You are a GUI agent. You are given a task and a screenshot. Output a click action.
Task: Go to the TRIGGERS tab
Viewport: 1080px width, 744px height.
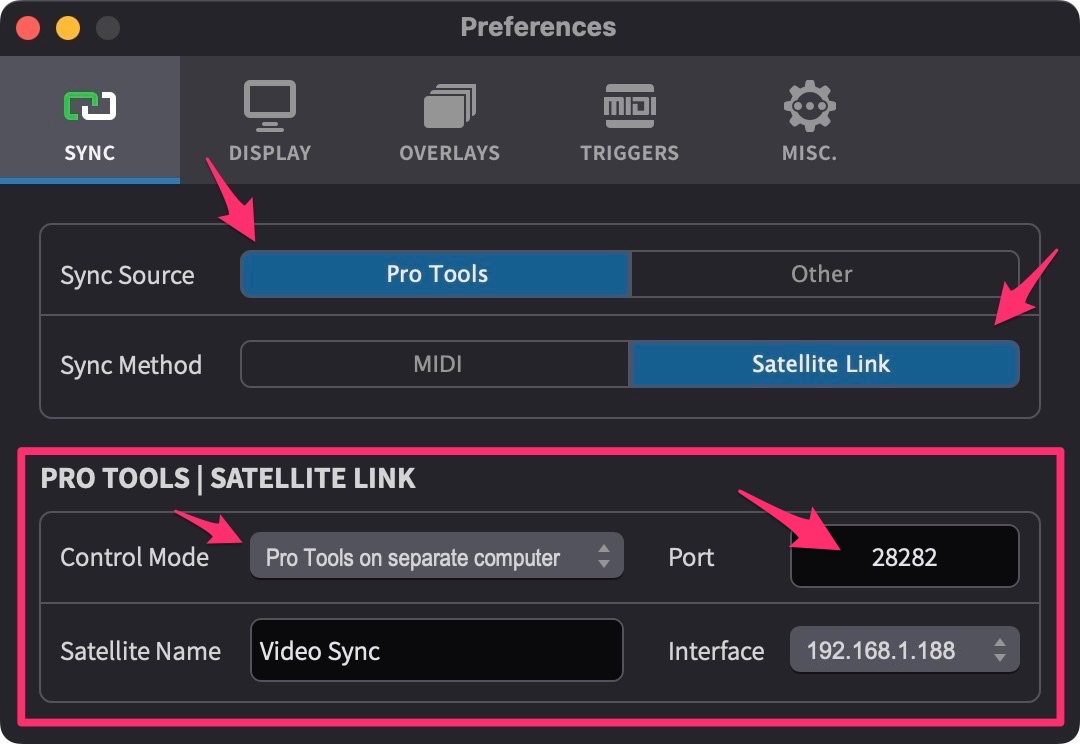click(x=630, y=120)
